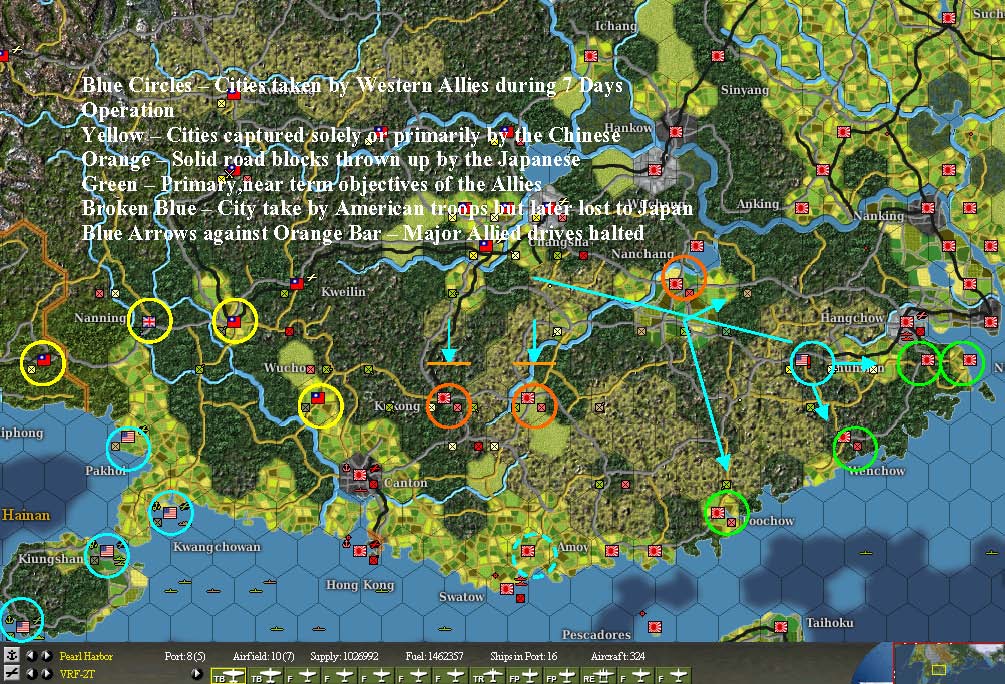Click the Japanese flag at Kukong

(x=444, y=398)
